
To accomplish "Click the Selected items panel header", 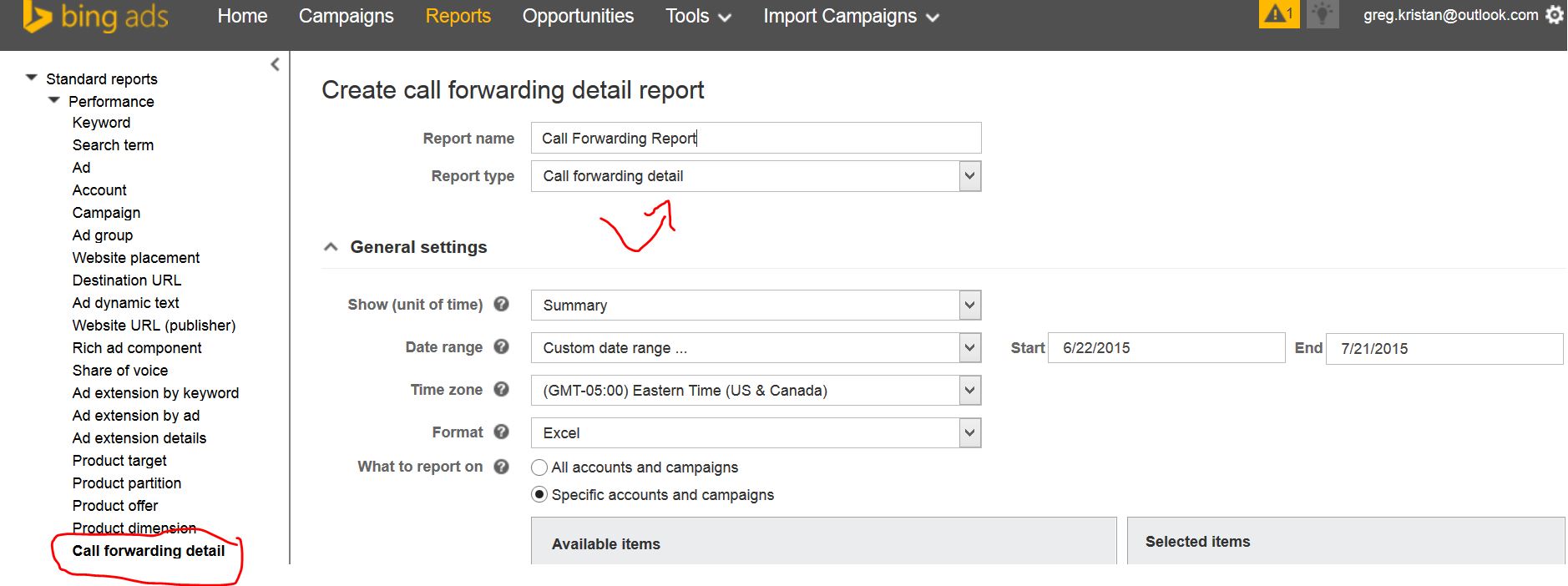I will pyautogui.click(x=1346, y=541).
